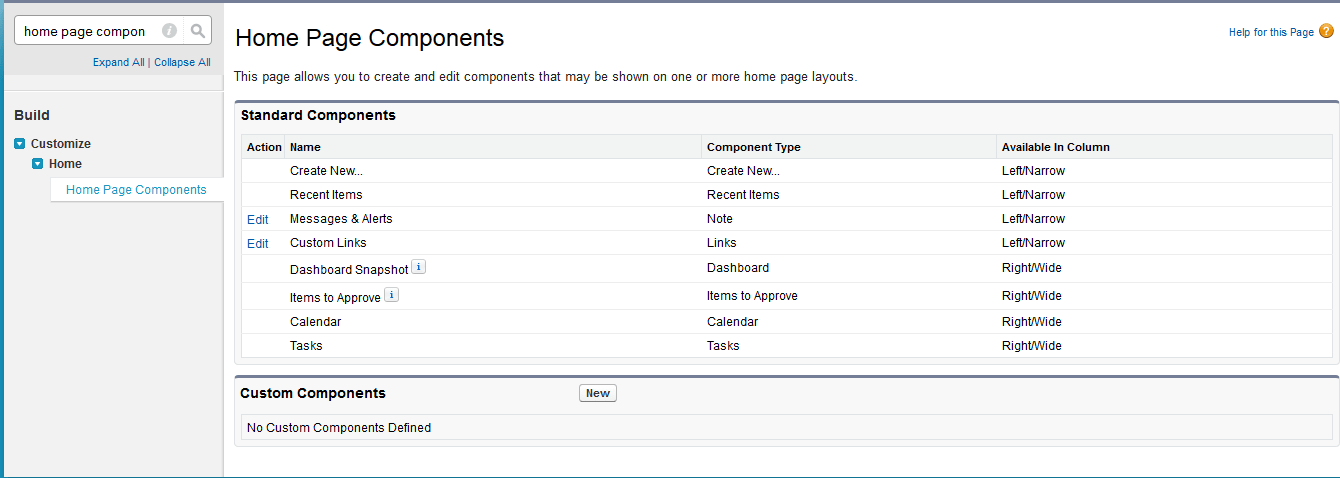This screenshot has height=478, width=1340.
Task: Click Home Page Components page title
Action: point(370,39)
